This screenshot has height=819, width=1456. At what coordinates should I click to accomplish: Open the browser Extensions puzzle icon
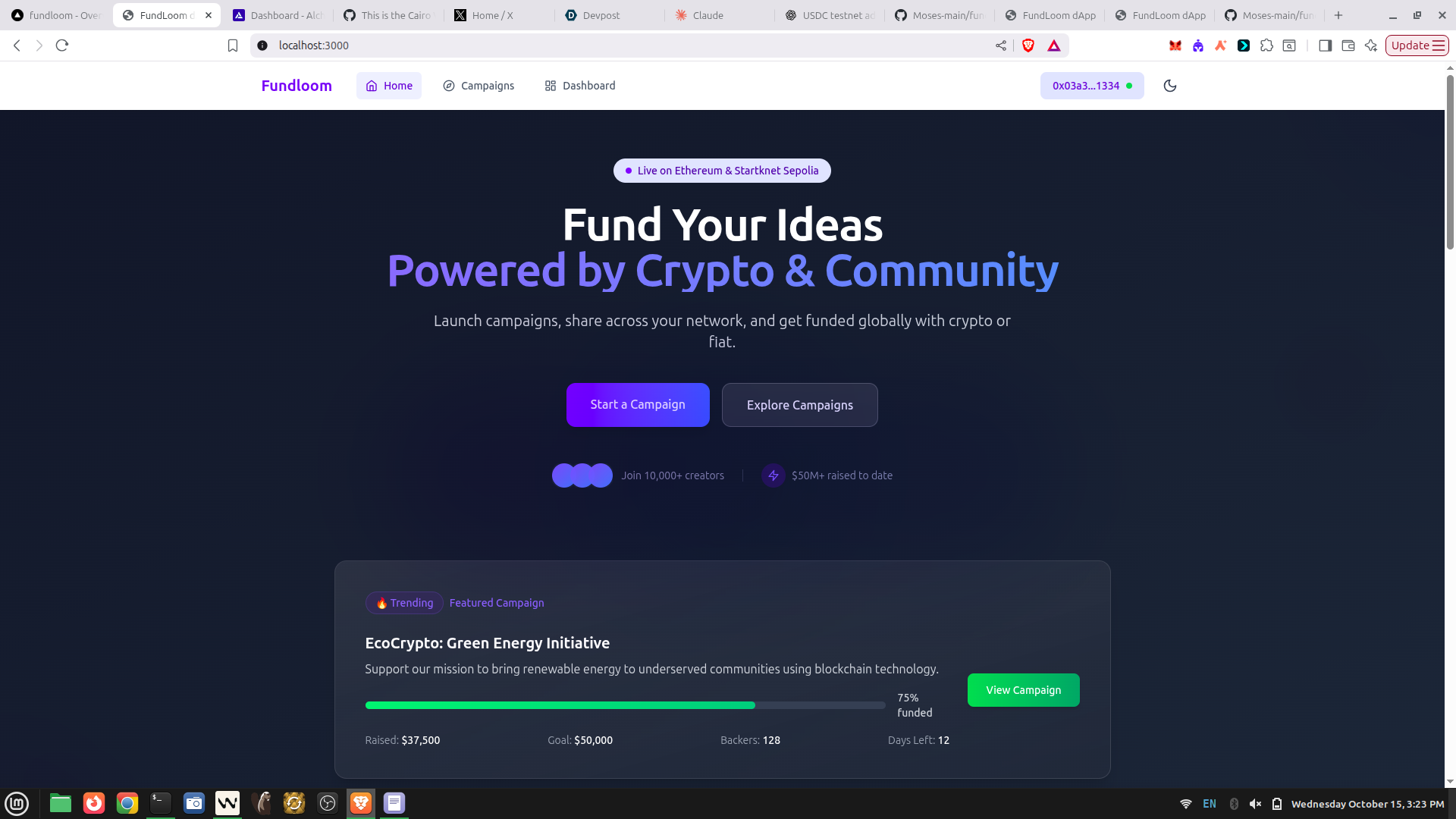1266,45
